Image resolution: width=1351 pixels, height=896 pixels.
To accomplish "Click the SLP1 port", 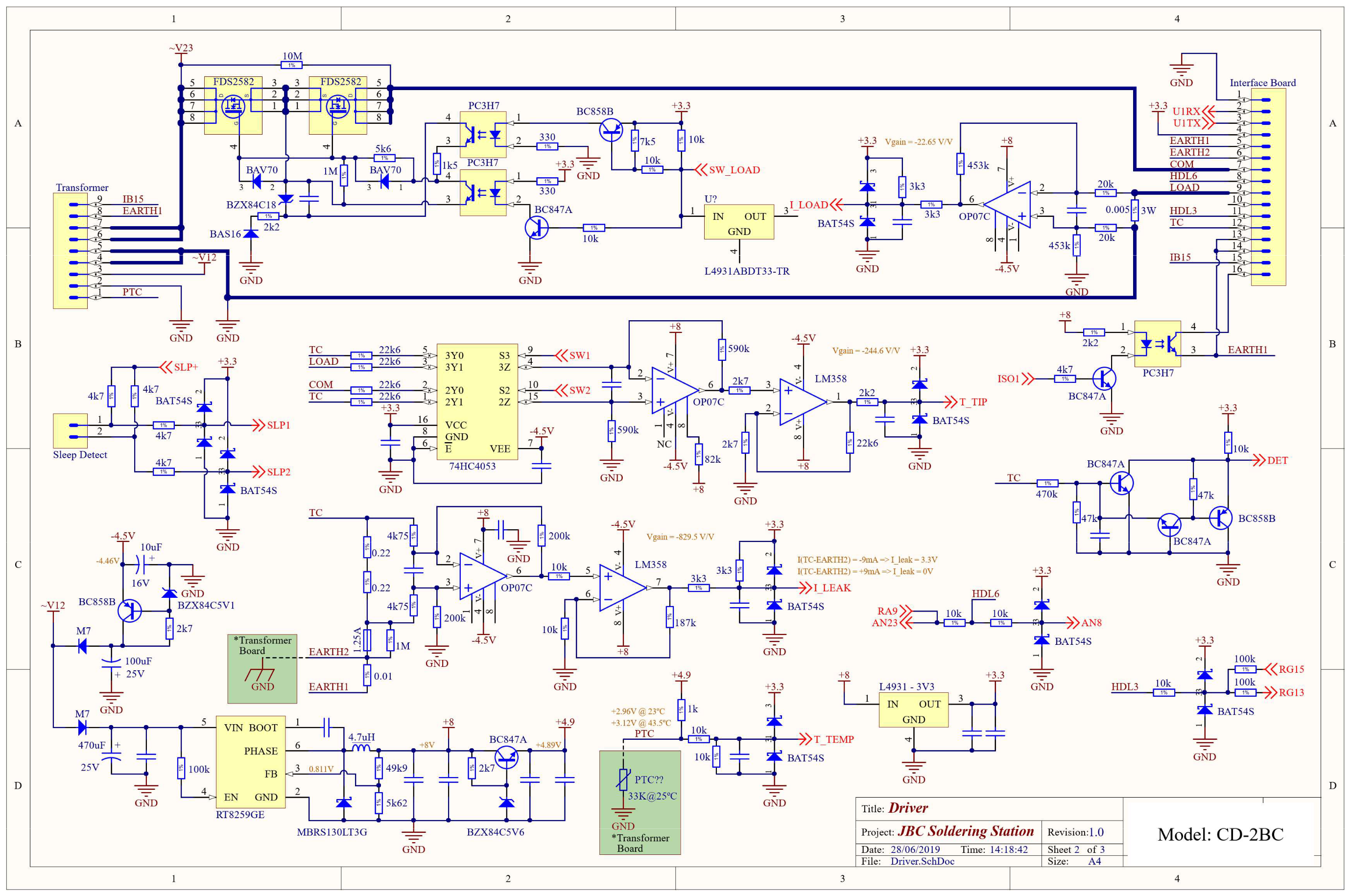I will click(271, 425).
